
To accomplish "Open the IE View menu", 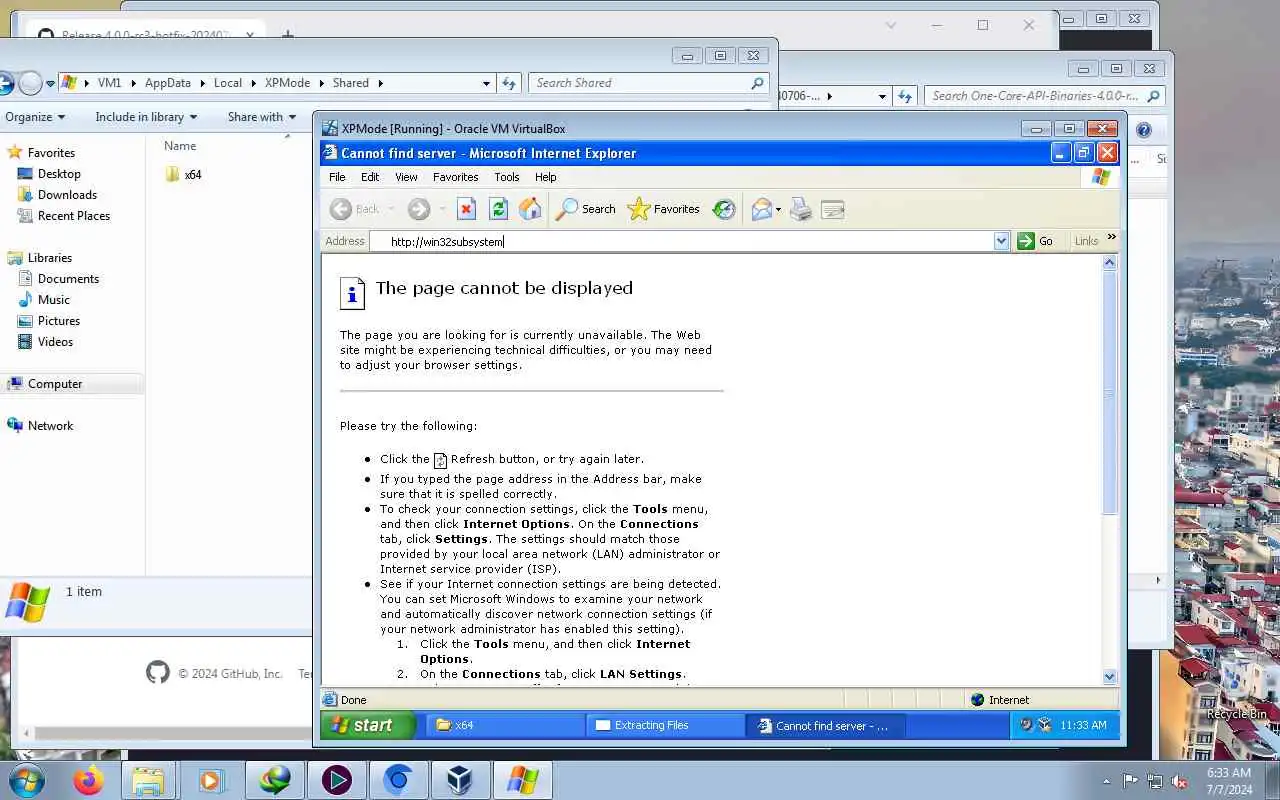I will [x=406, y=177].
